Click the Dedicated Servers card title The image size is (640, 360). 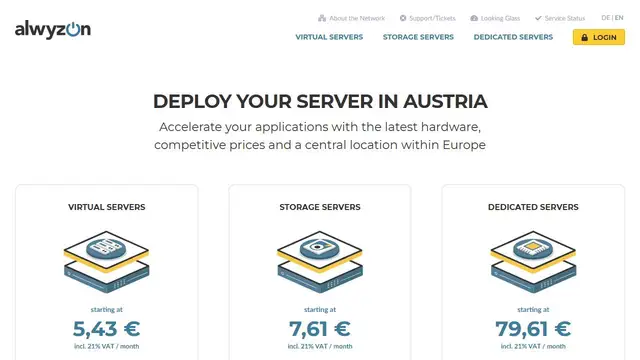coord(533,207)
